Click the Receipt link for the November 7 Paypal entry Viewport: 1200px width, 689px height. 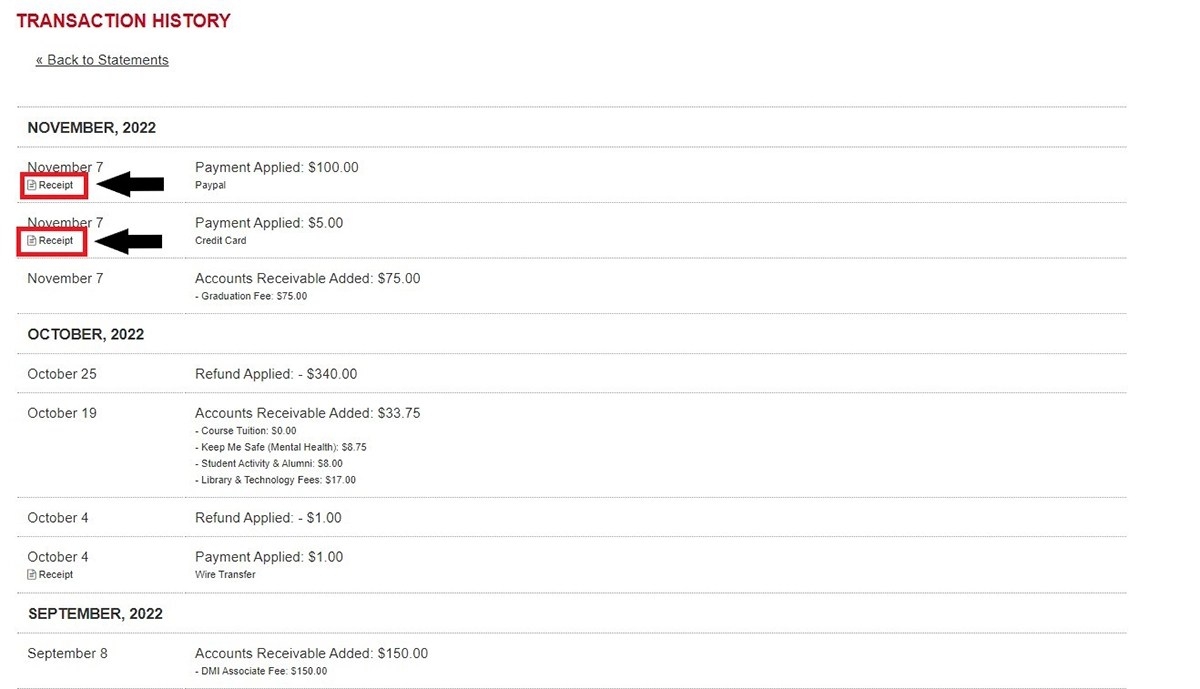pyautogui.click(x=53, y=185)
